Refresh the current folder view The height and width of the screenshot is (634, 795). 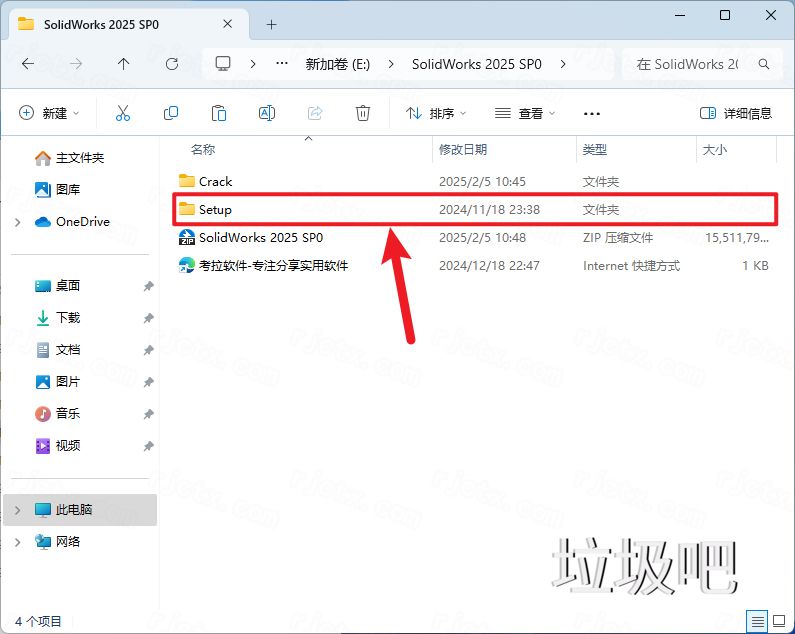tap(172, 64)
